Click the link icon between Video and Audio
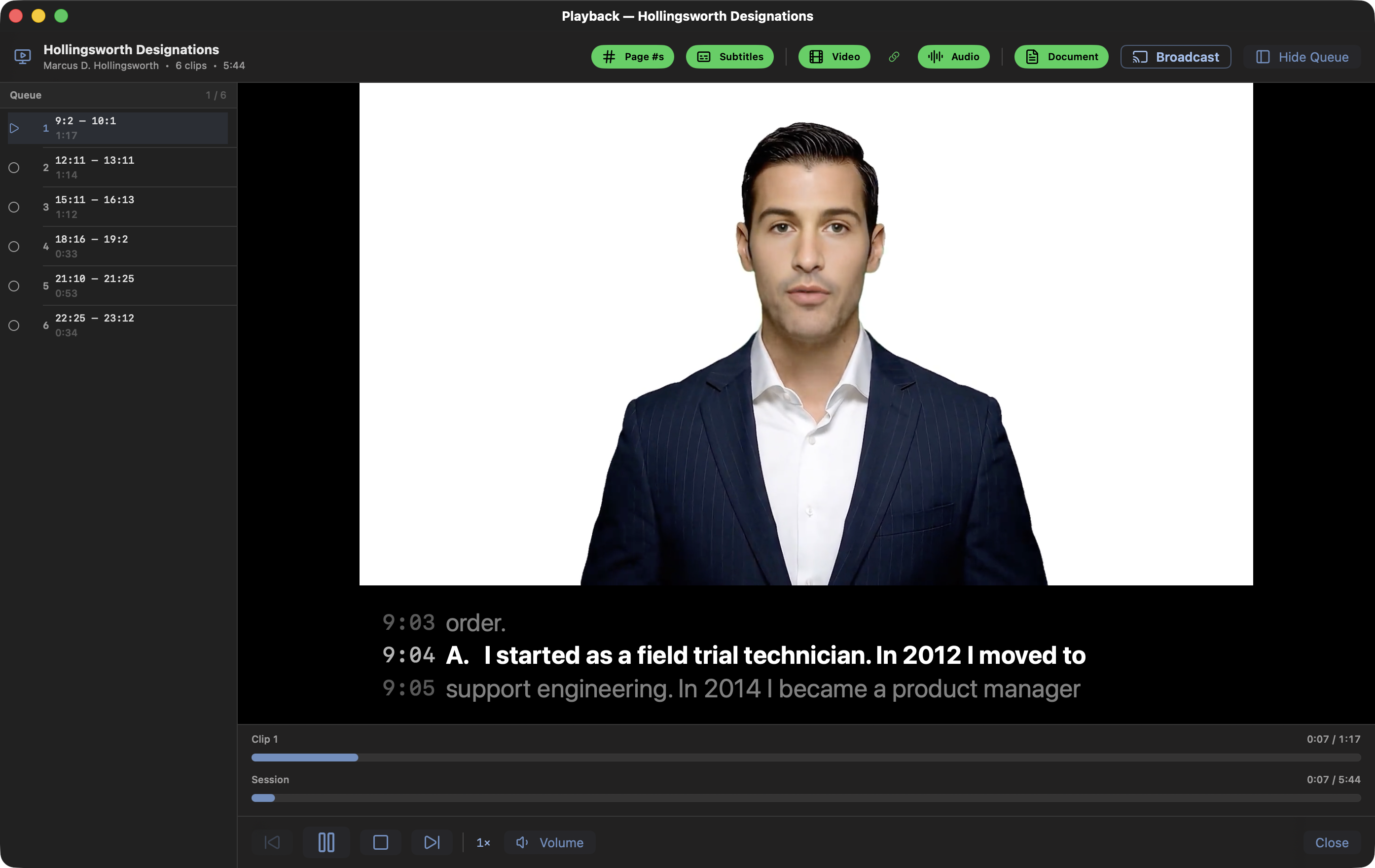Screen dimensions: 1375x868 click(x=894, y=57)
